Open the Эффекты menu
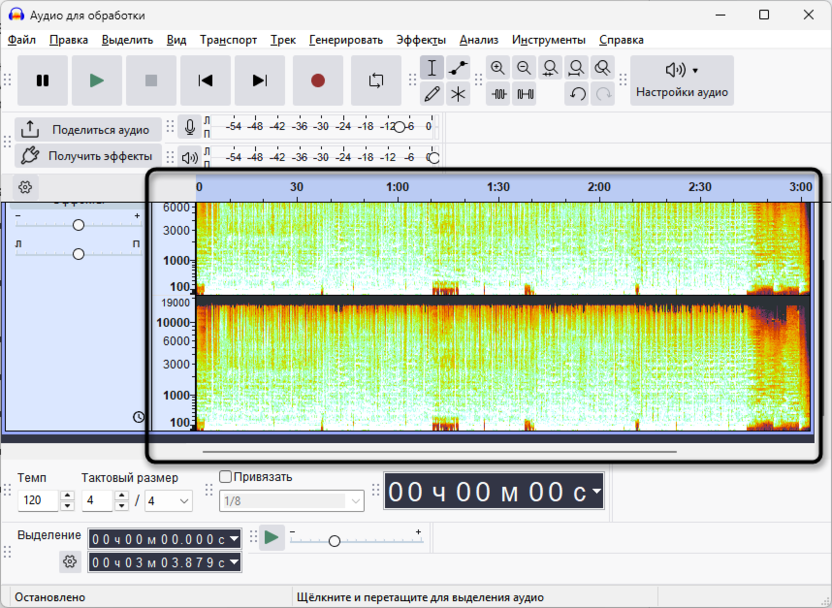Image resolution: width=832 pixels, height=608 pixels. tap(420, 40)
